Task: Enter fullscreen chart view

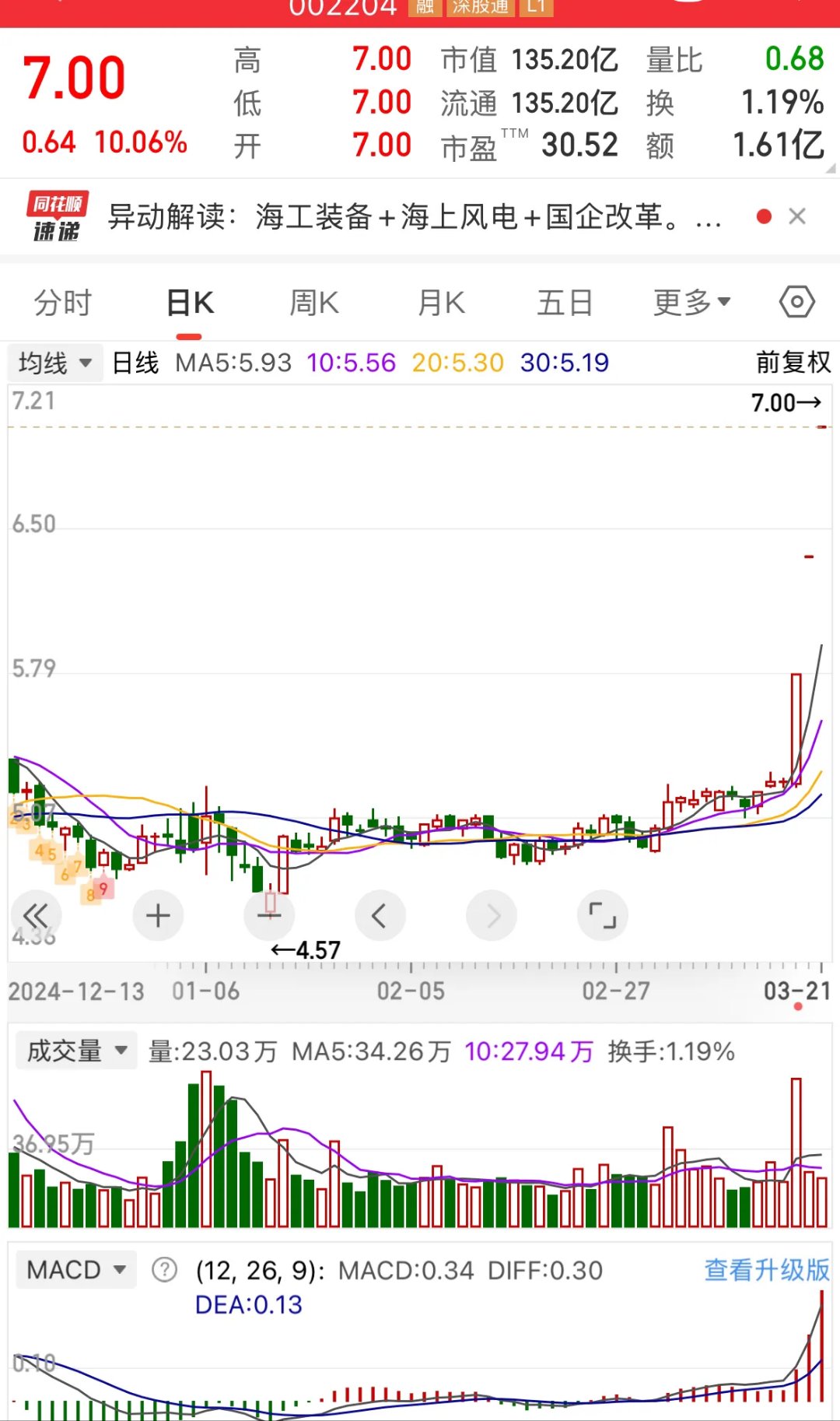Action: point(603,915)
